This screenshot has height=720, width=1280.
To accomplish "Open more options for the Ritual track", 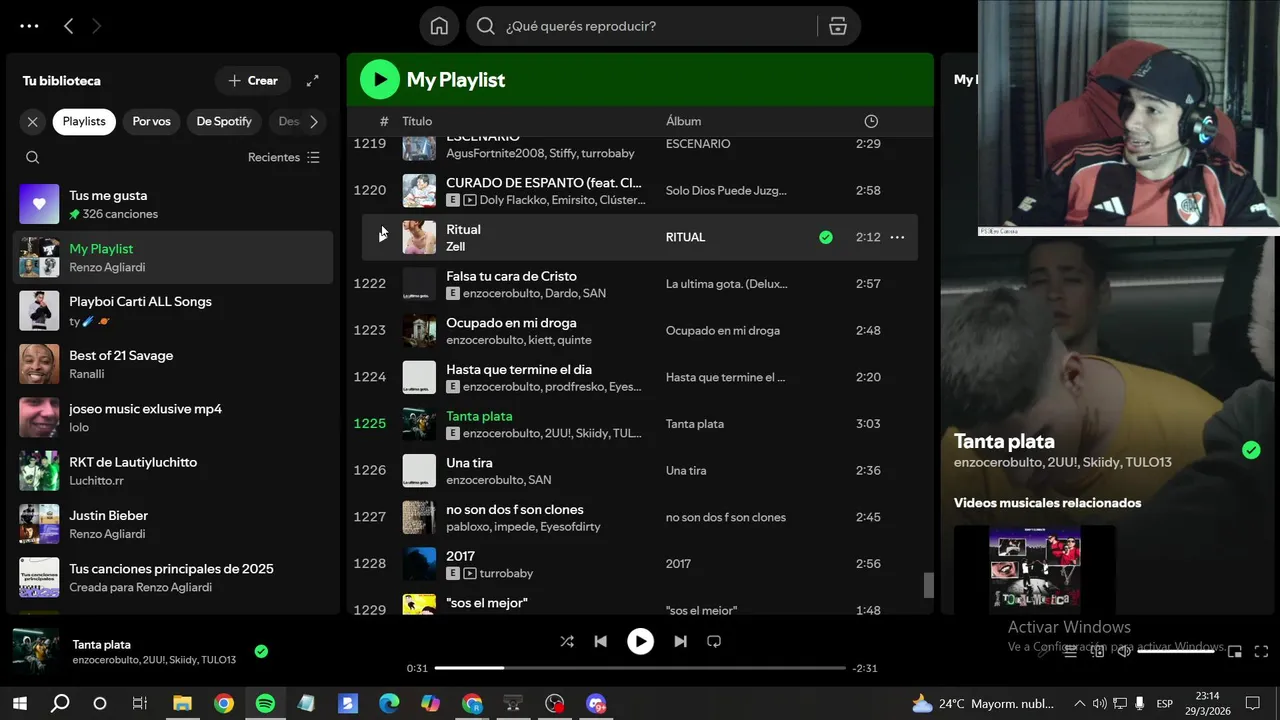I will (x=897, y=237).
